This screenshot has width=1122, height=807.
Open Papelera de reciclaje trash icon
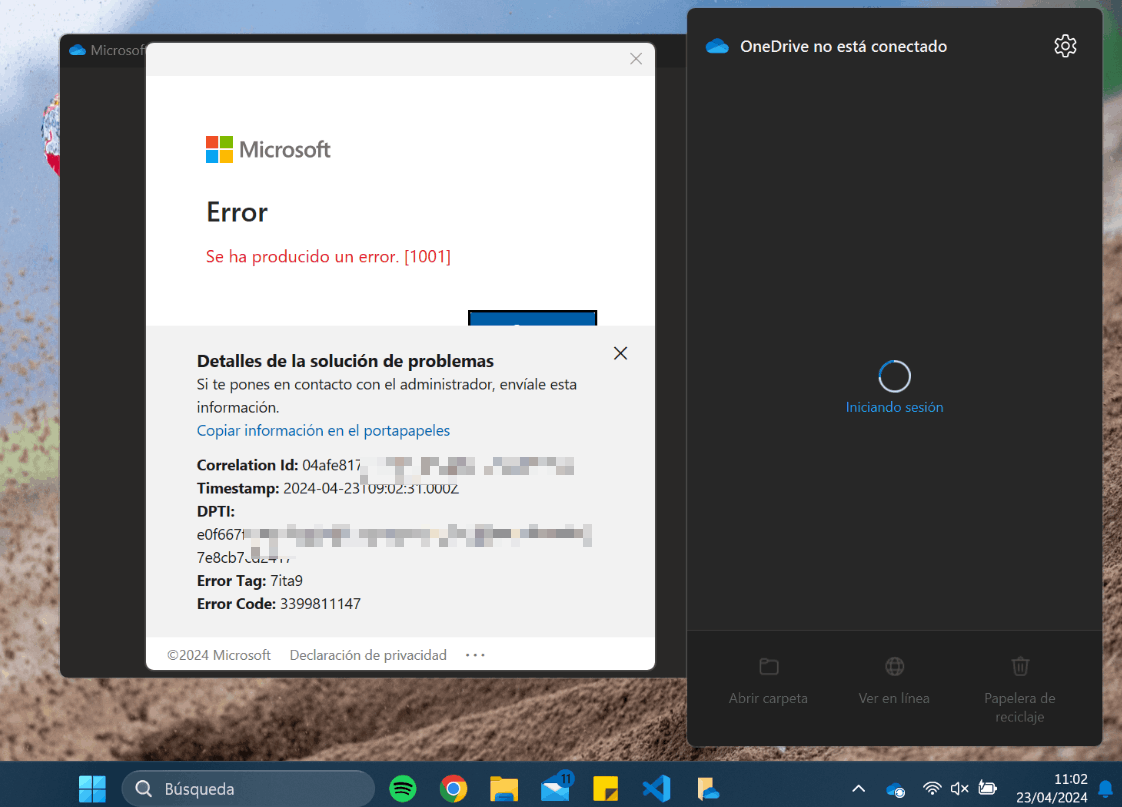tap(1020, 666)
